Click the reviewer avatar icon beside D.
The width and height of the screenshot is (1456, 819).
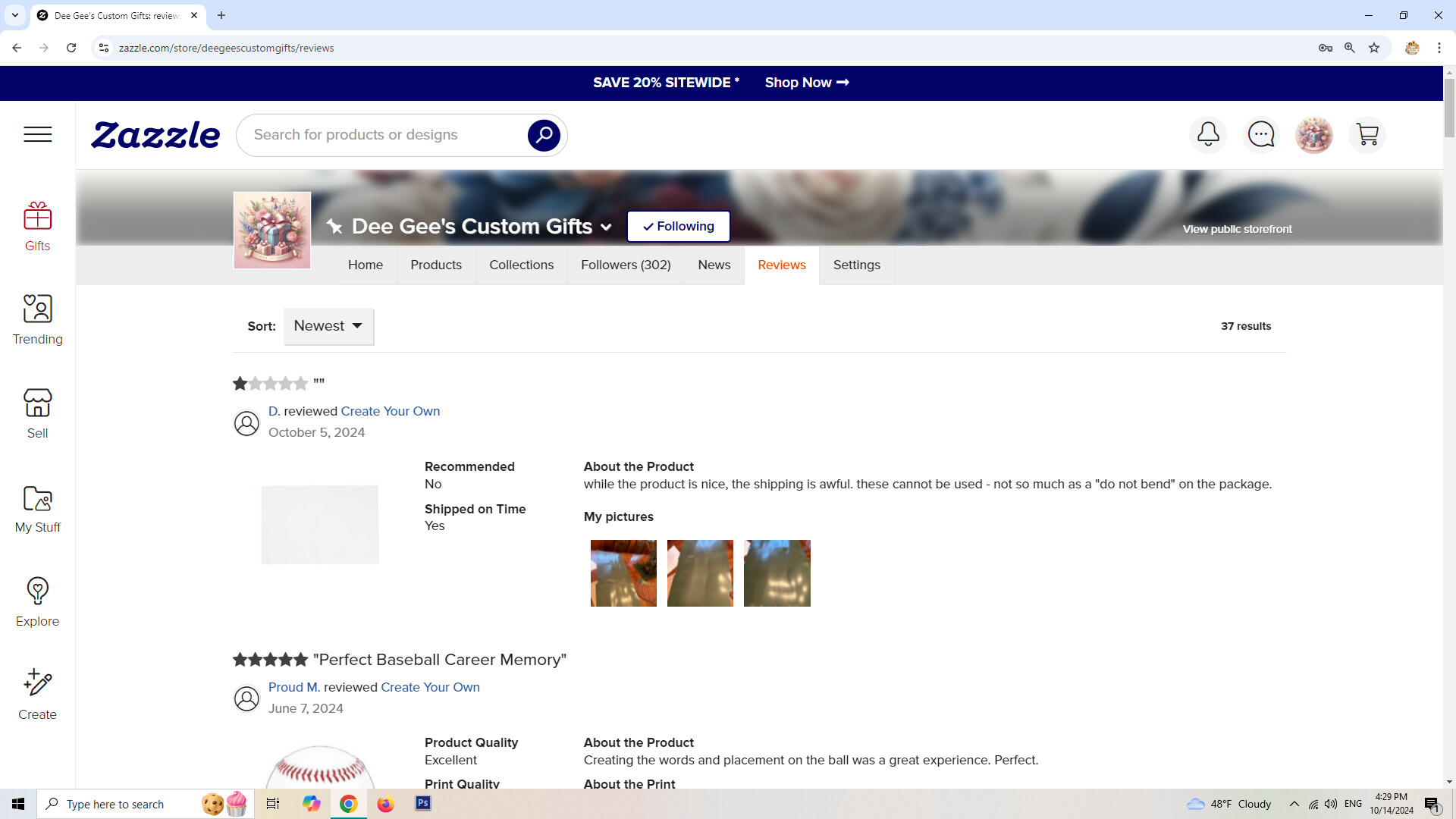246,423
